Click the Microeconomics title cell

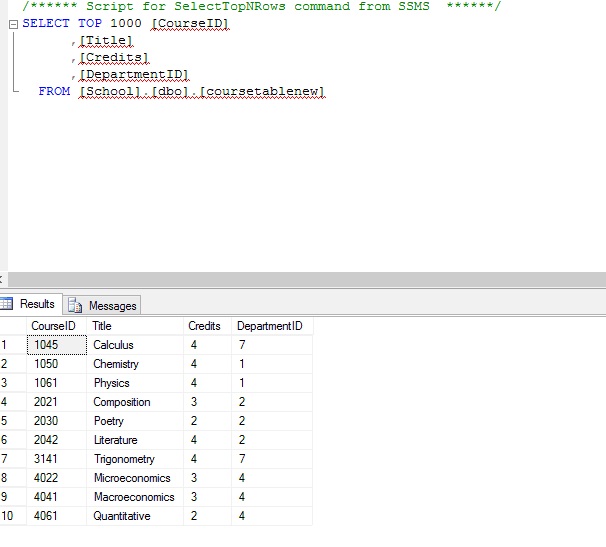135,477
